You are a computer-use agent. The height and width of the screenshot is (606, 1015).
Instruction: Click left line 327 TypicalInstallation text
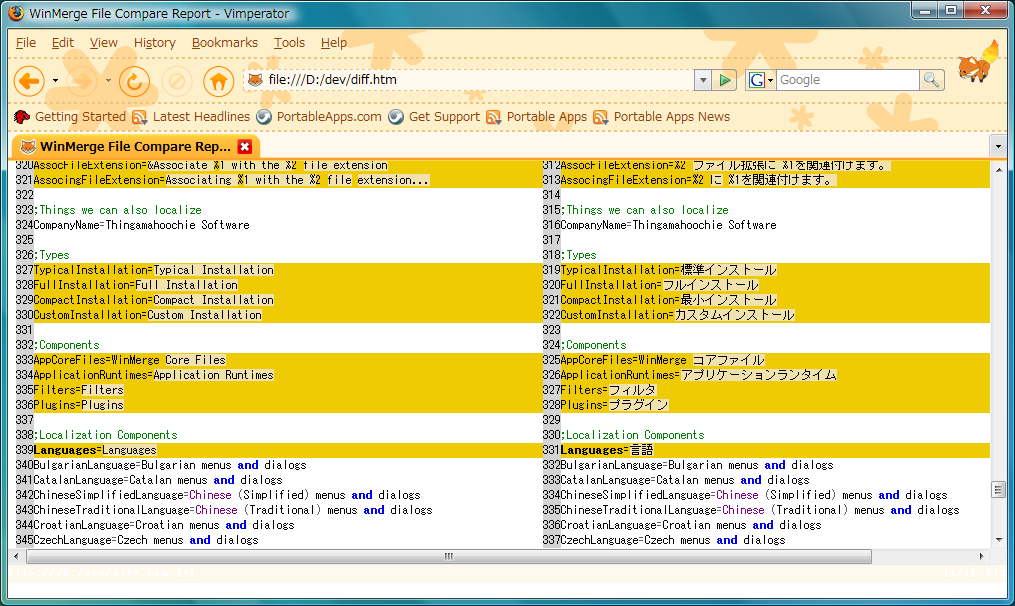point(153,270)
